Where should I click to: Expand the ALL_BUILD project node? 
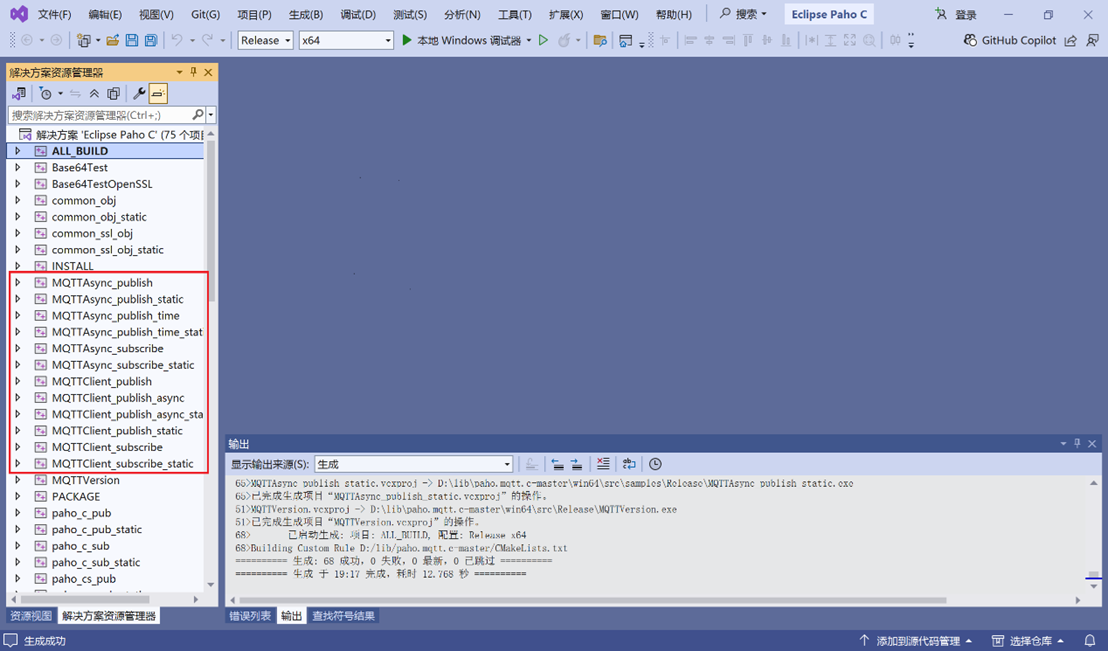[x=18, y=151]
